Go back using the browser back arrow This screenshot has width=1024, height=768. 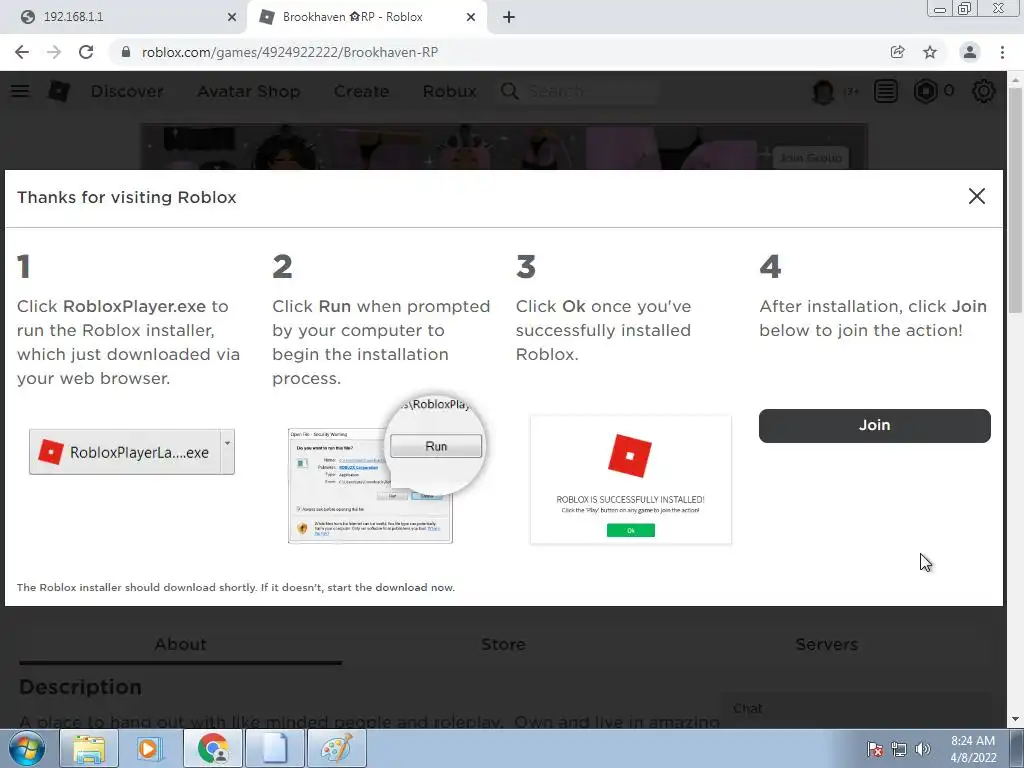click(x=22, y=52)
